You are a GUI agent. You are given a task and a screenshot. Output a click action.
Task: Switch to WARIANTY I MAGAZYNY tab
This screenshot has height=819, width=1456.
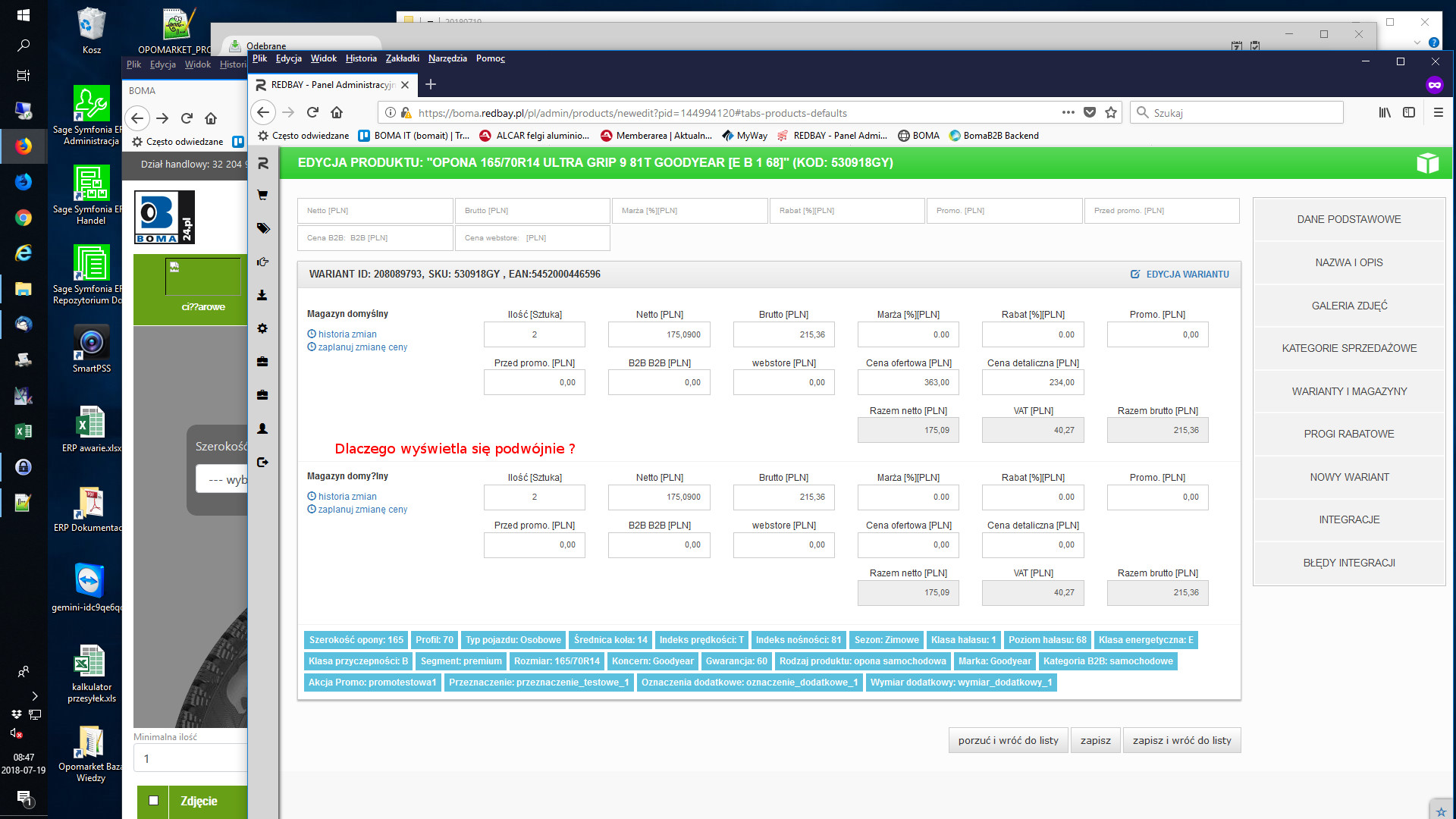click(x=1348, y=391)
